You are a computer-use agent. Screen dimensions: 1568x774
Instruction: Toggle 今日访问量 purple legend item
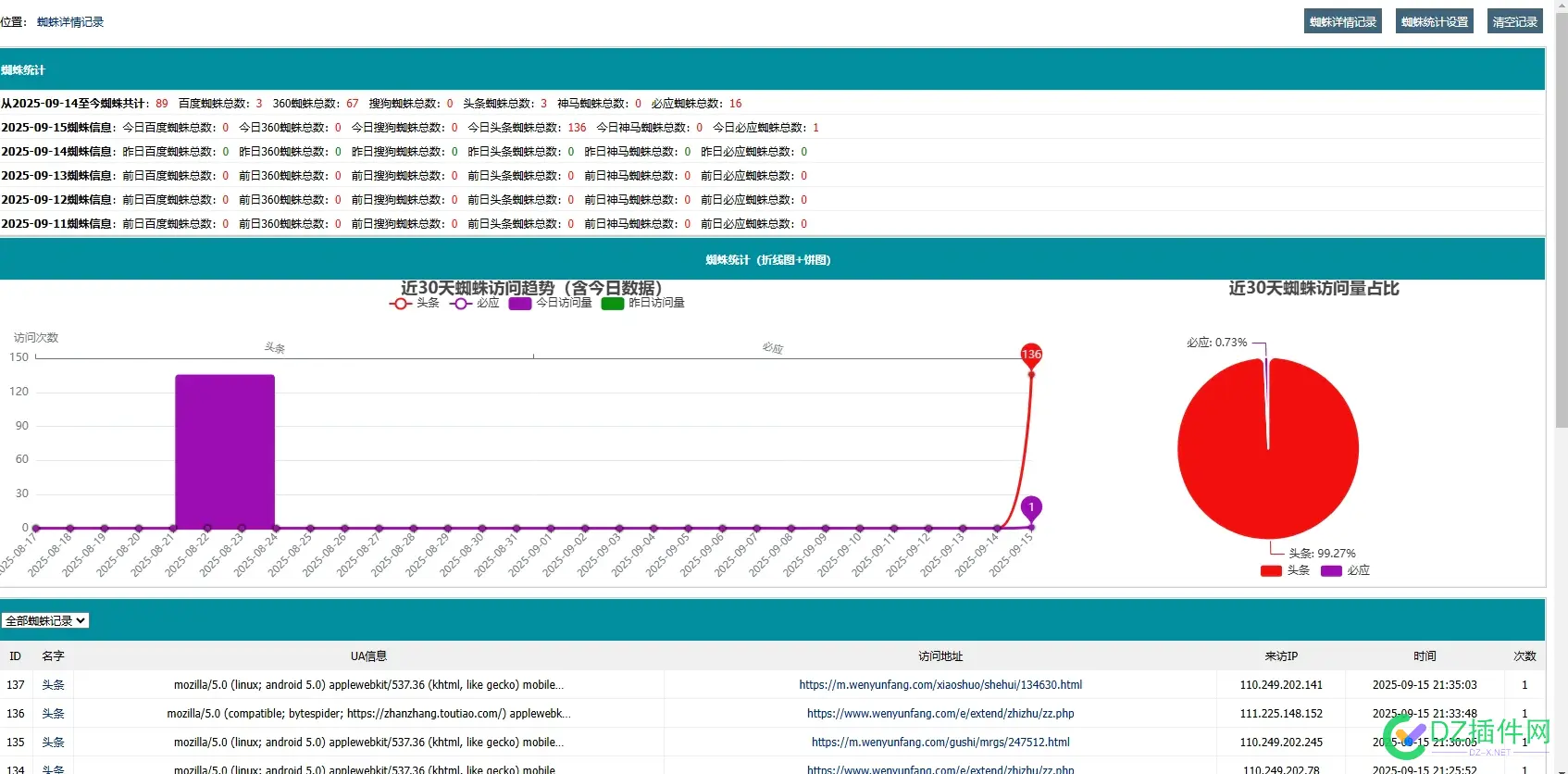click(x=551, y=303)
